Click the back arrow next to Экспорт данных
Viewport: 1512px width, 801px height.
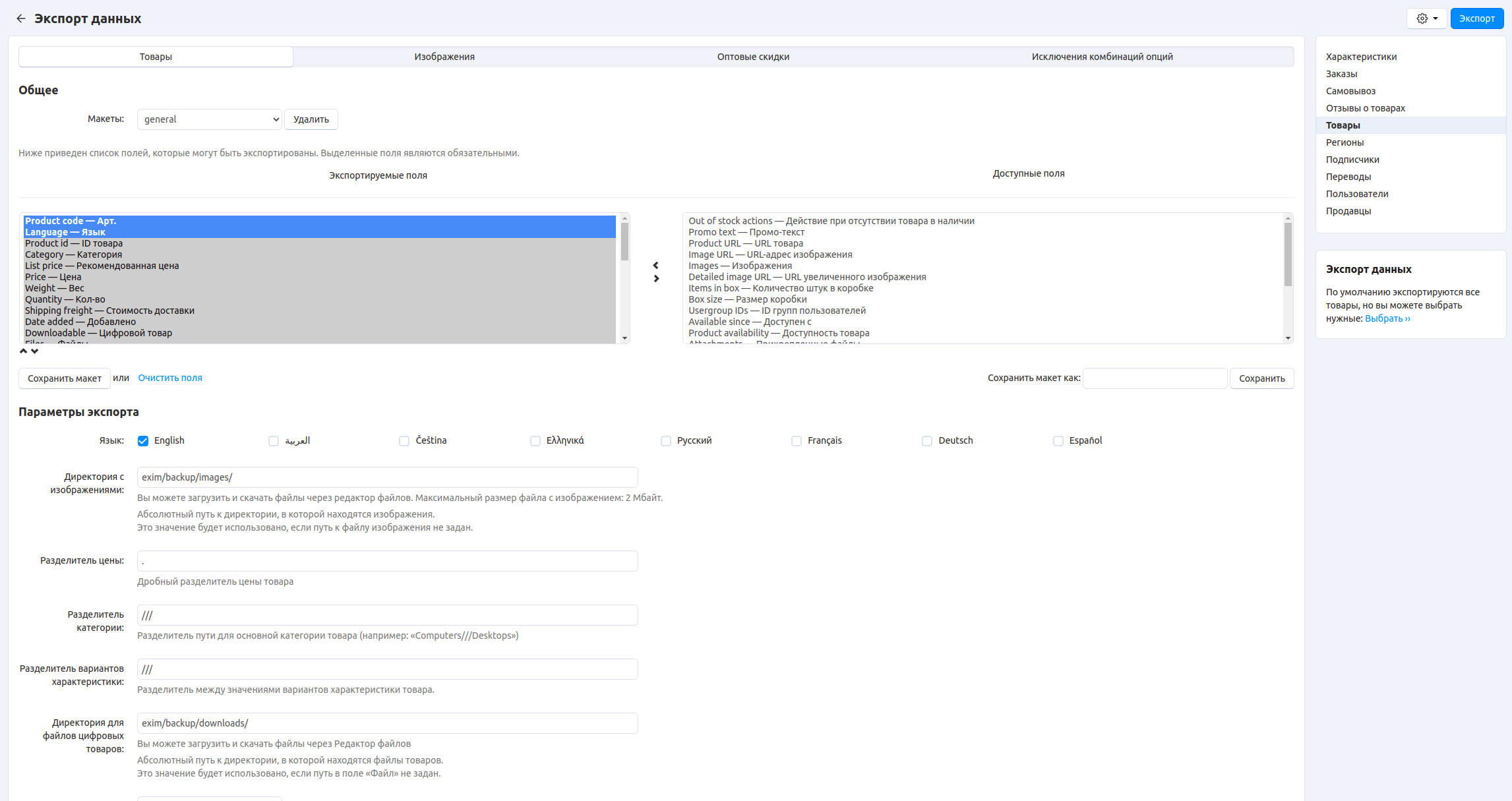pyautogui.click(x=21, y=18)
